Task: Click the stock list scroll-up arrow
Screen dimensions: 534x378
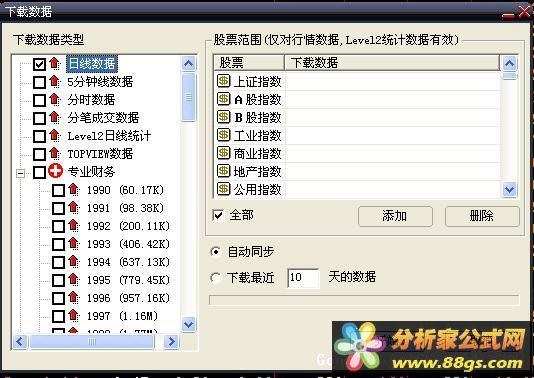Action: pyautogui.click(x=509, y=63)
